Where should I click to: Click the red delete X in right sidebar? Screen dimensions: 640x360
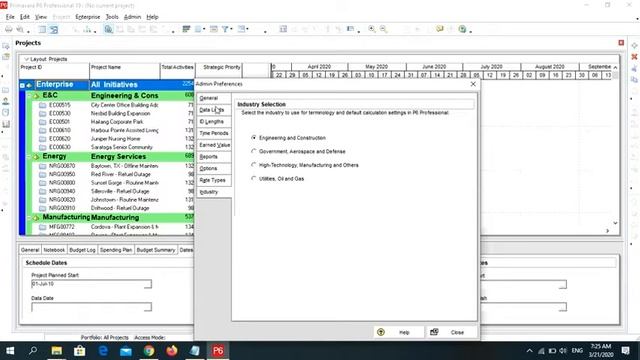pos(634,57)
